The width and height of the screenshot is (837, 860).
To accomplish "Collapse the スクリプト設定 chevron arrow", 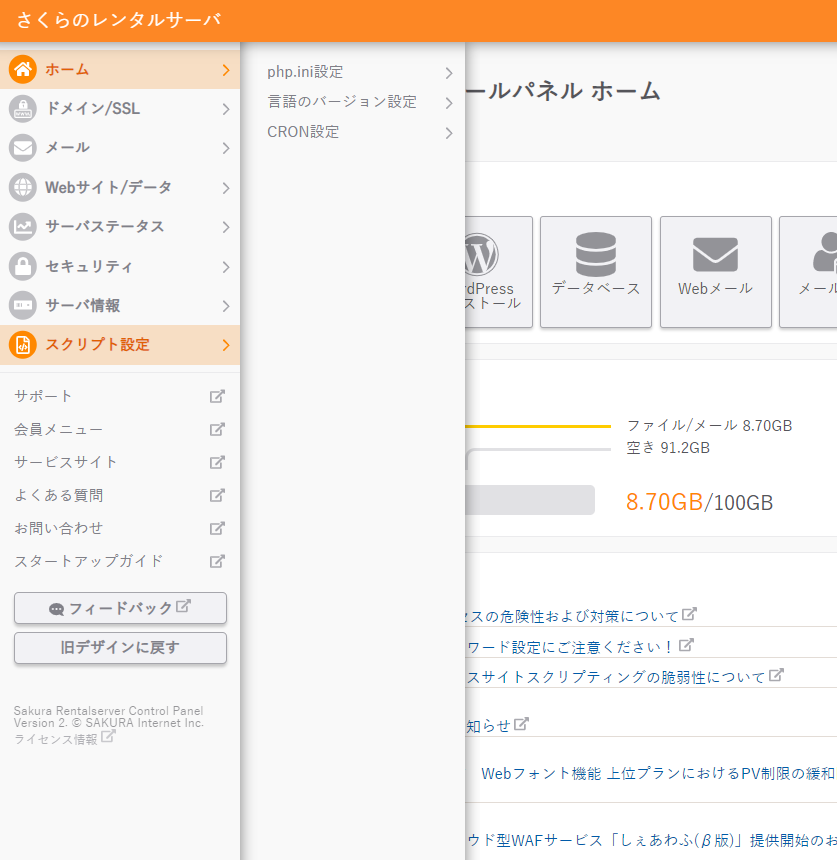I will pyautogui.click(x=226, y=344).
